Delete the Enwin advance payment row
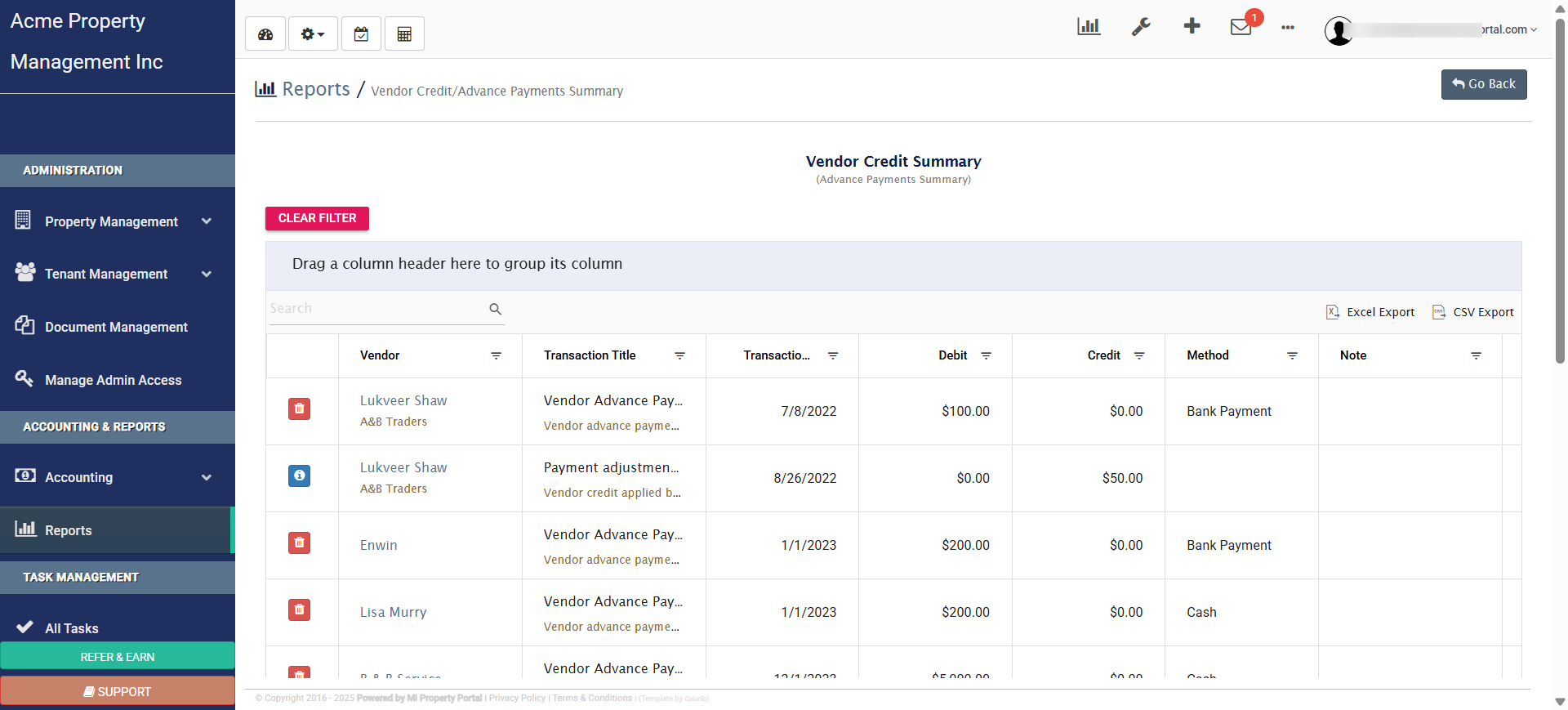The image size is (1568, 710). (299, 543)
